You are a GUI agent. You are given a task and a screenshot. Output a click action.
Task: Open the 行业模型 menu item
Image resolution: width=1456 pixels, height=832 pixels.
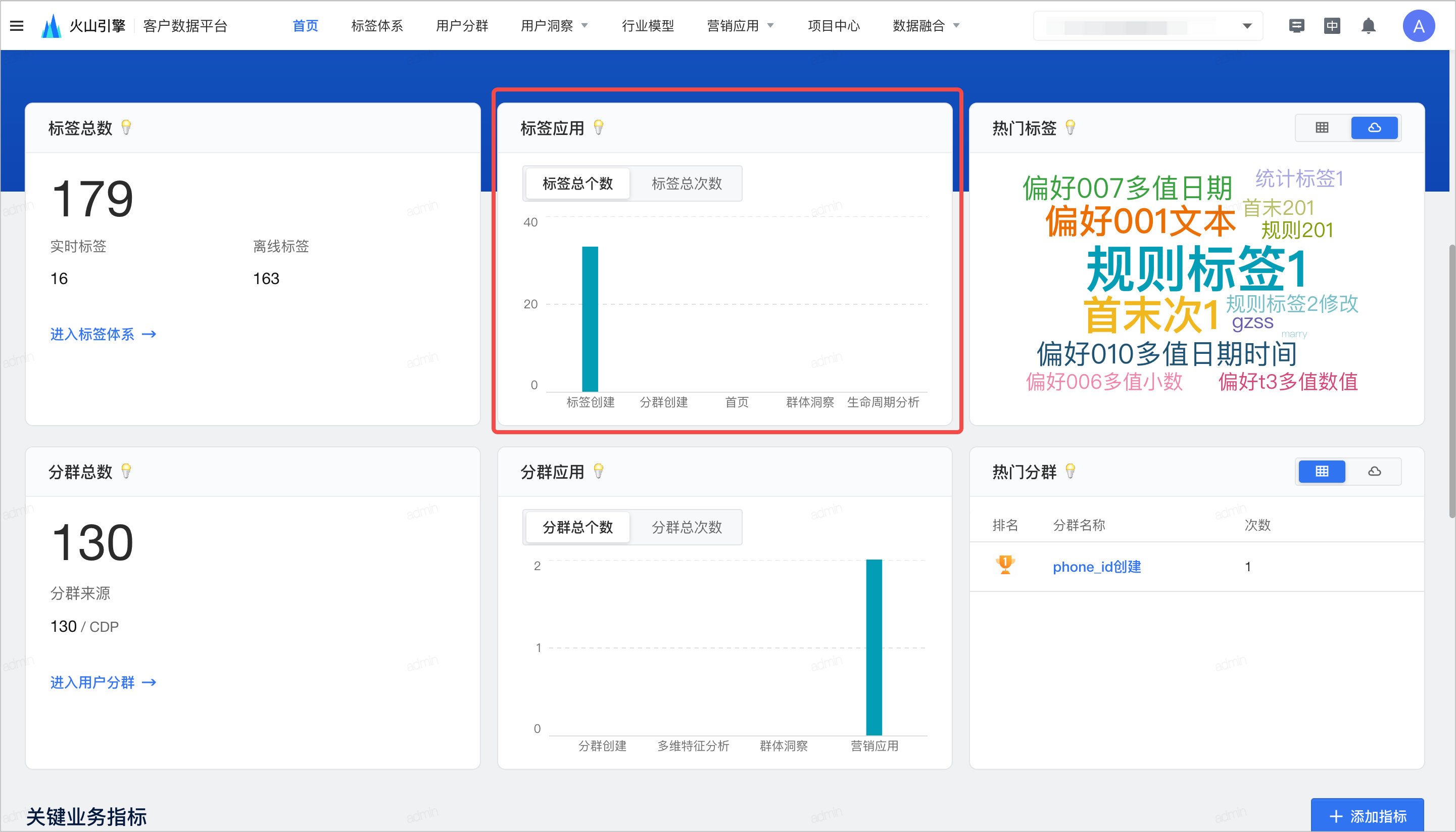pyautogui.click(x=648, y=26)
